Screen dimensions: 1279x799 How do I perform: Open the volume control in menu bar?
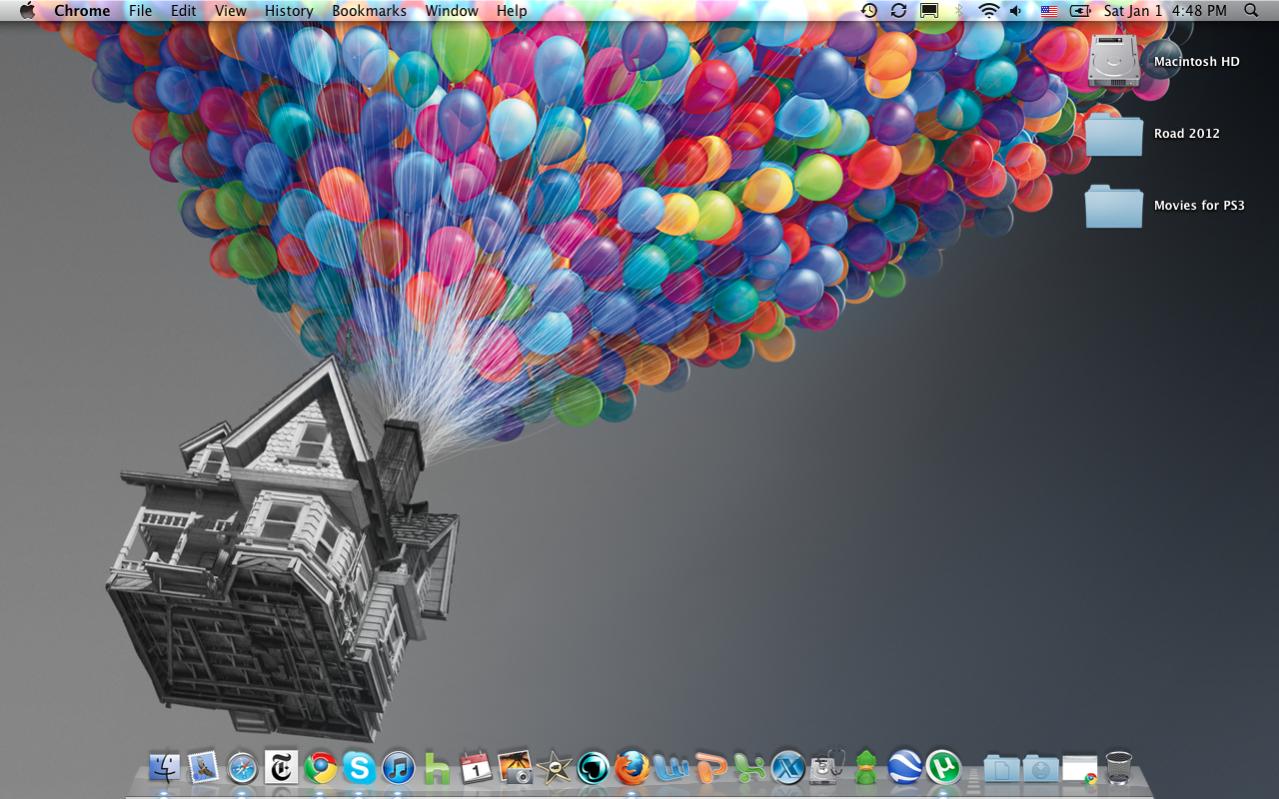(1016, 11)
